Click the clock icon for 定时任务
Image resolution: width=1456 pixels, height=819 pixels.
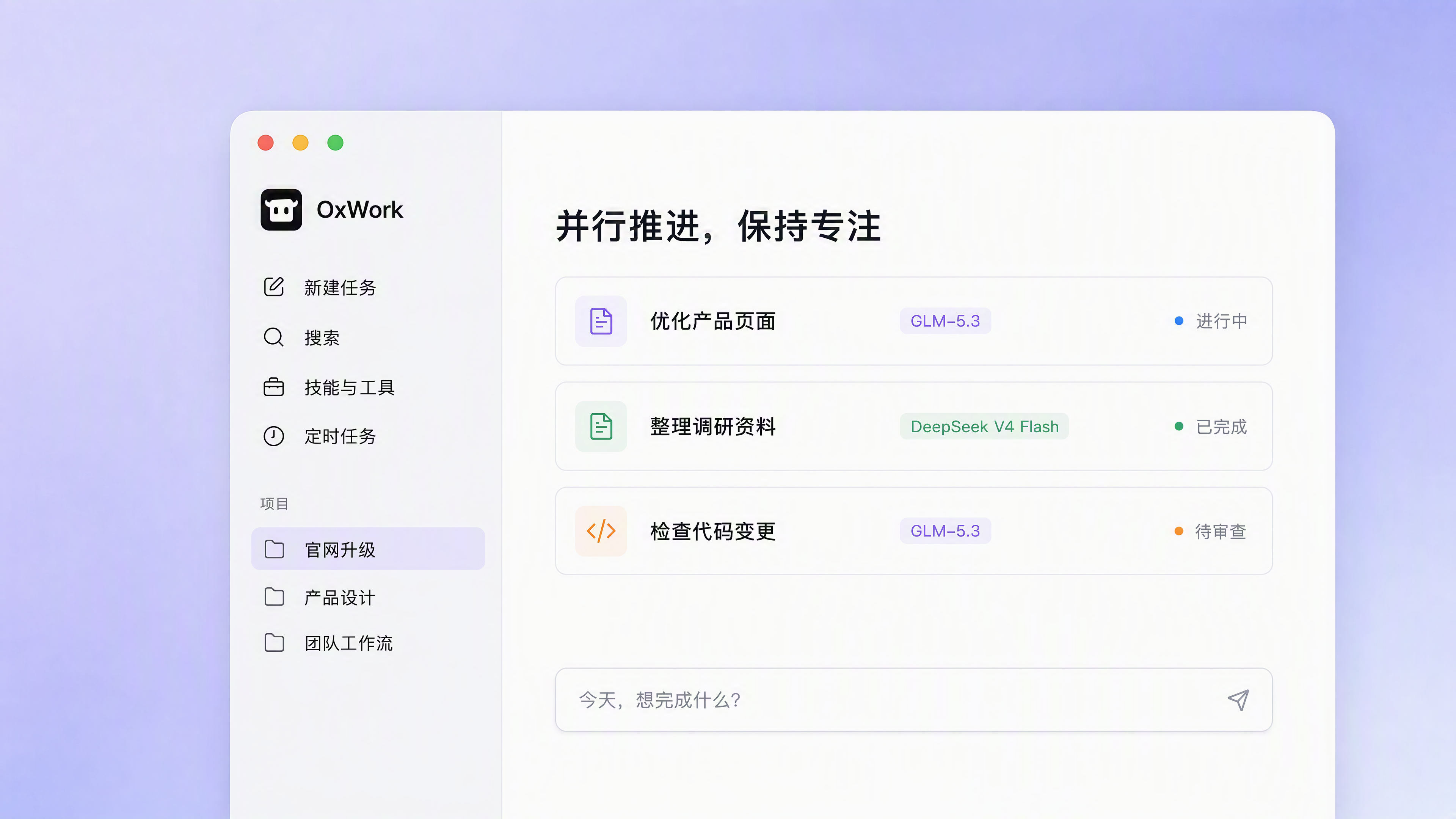[x=274, y=436]
